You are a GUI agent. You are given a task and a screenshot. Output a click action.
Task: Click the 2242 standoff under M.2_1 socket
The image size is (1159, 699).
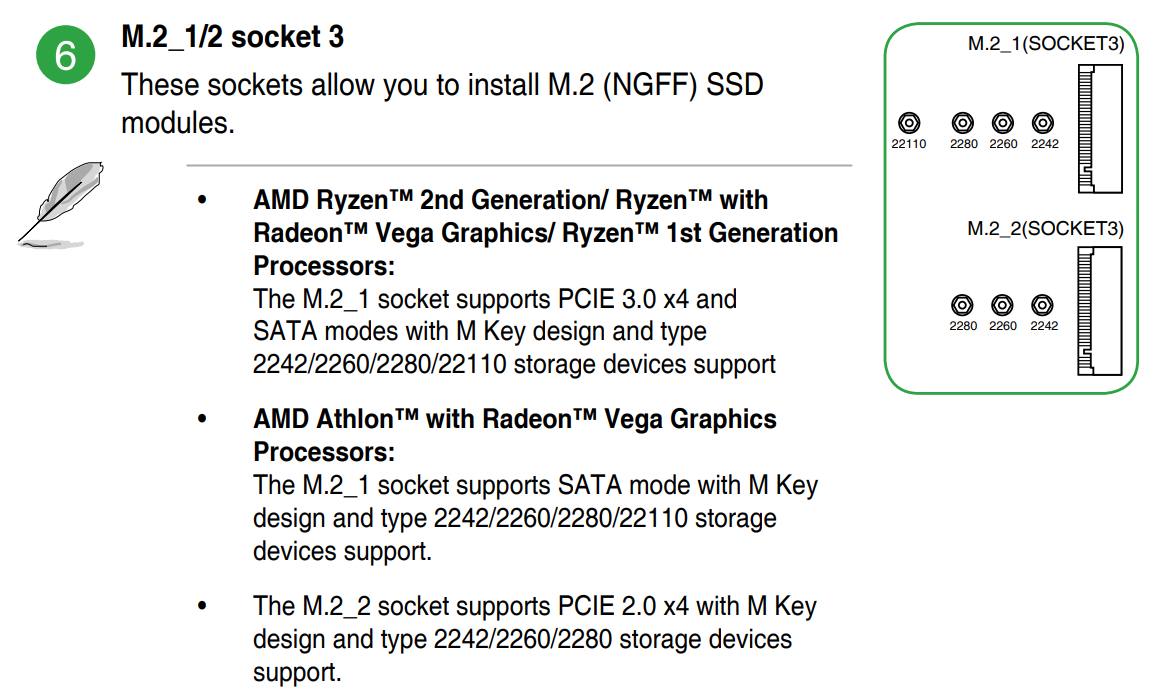(x=1043, y=123)
